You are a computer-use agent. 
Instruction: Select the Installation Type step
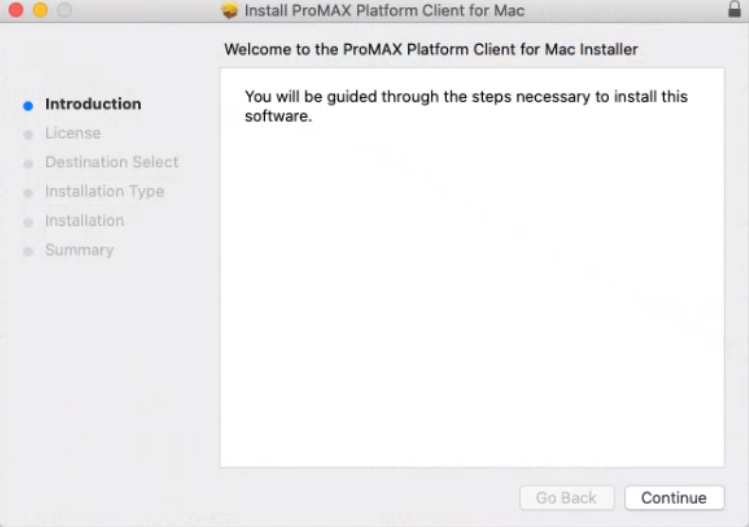tap(105, 191)
